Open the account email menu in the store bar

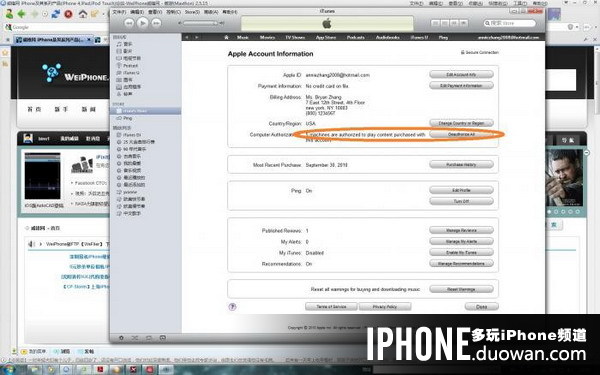point(508,37)
